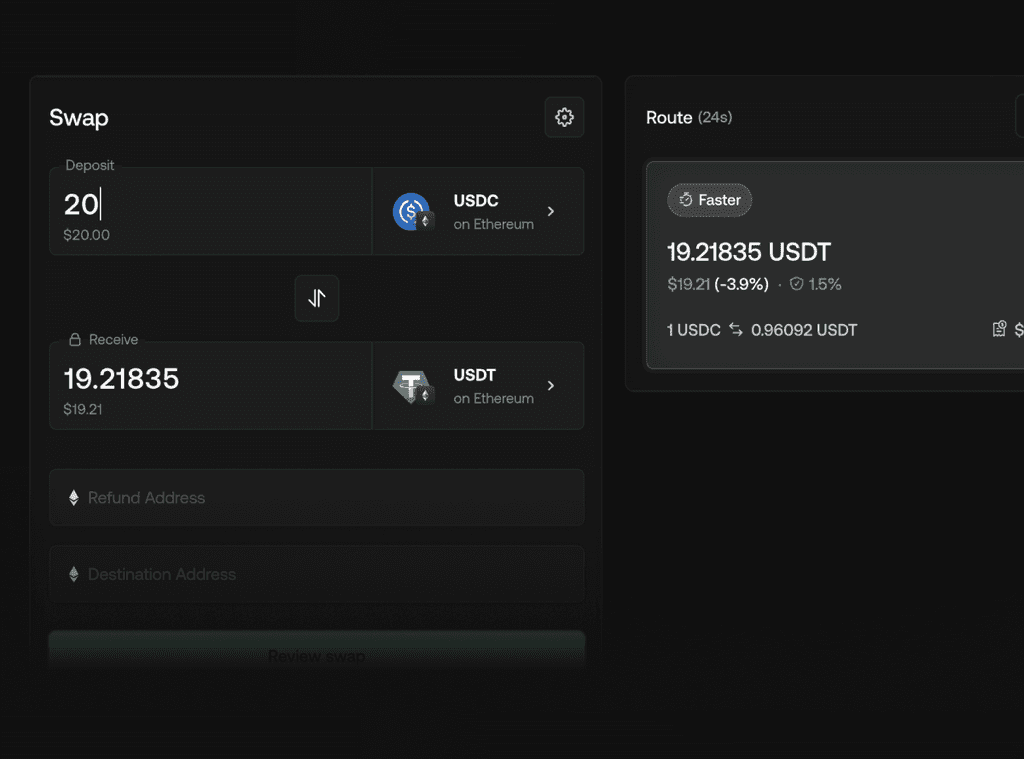Screen dimensions: 1024x759
Task: Click the USDC token logo
Action: click(412, 210)
